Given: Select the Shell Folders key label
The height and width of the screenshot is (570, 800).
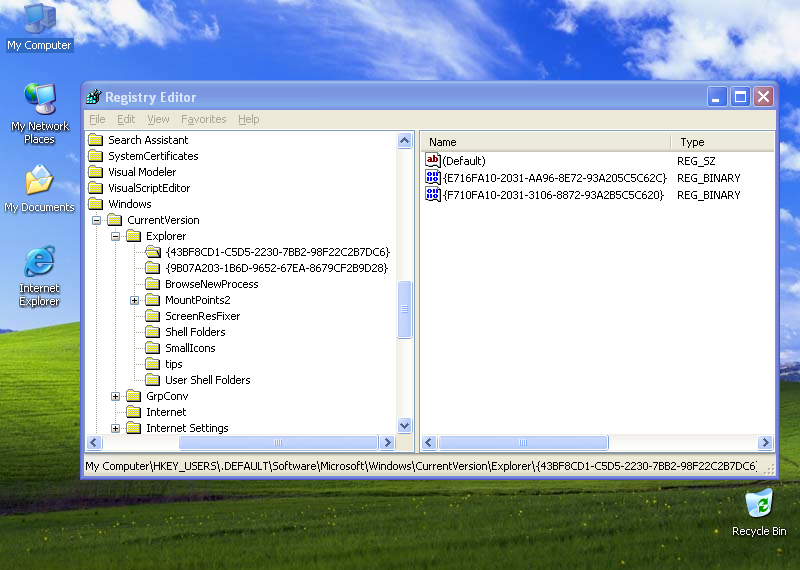Looking at the screenshot, I should (195, 332).
